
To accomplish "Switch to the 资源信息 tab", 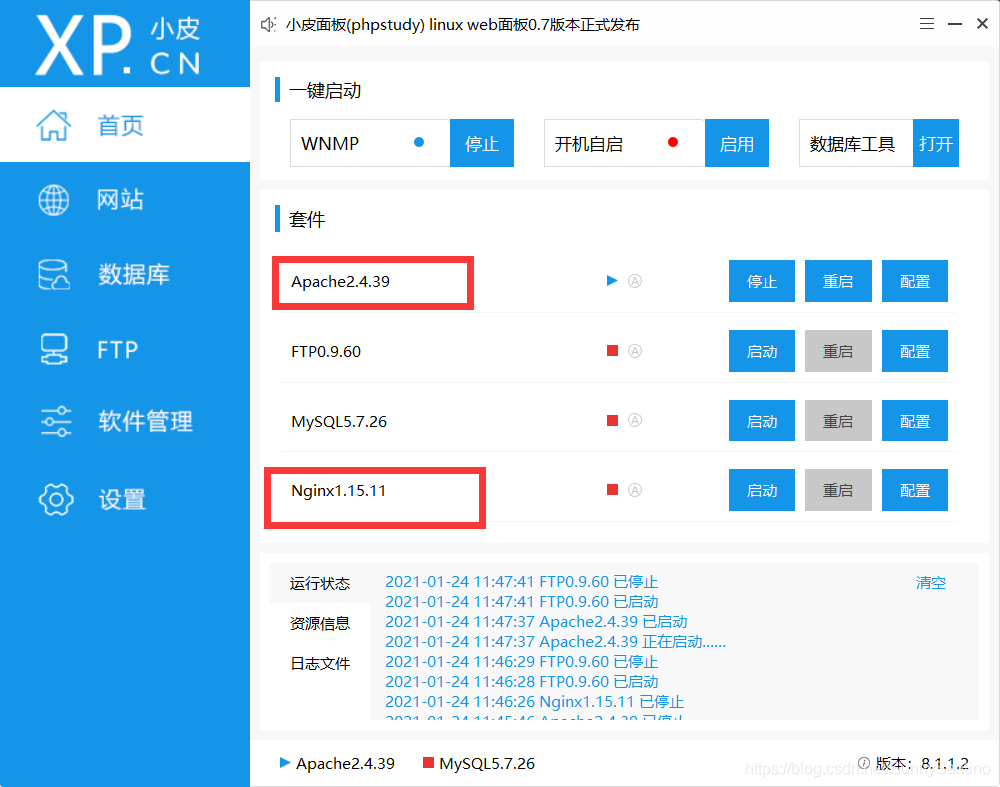I will tap(320, 622).
